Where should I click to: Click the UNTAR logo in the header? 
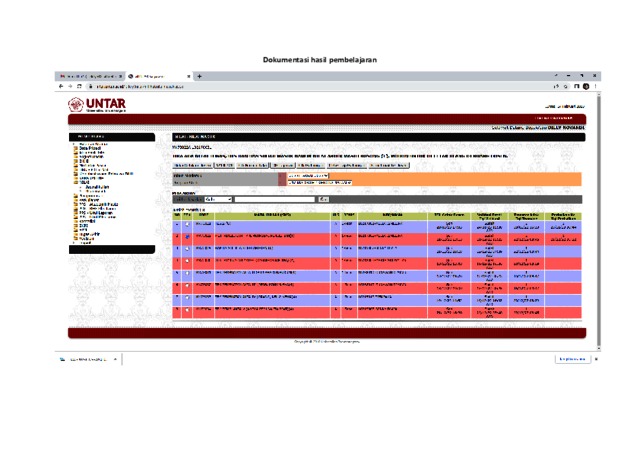coord(98,106)
